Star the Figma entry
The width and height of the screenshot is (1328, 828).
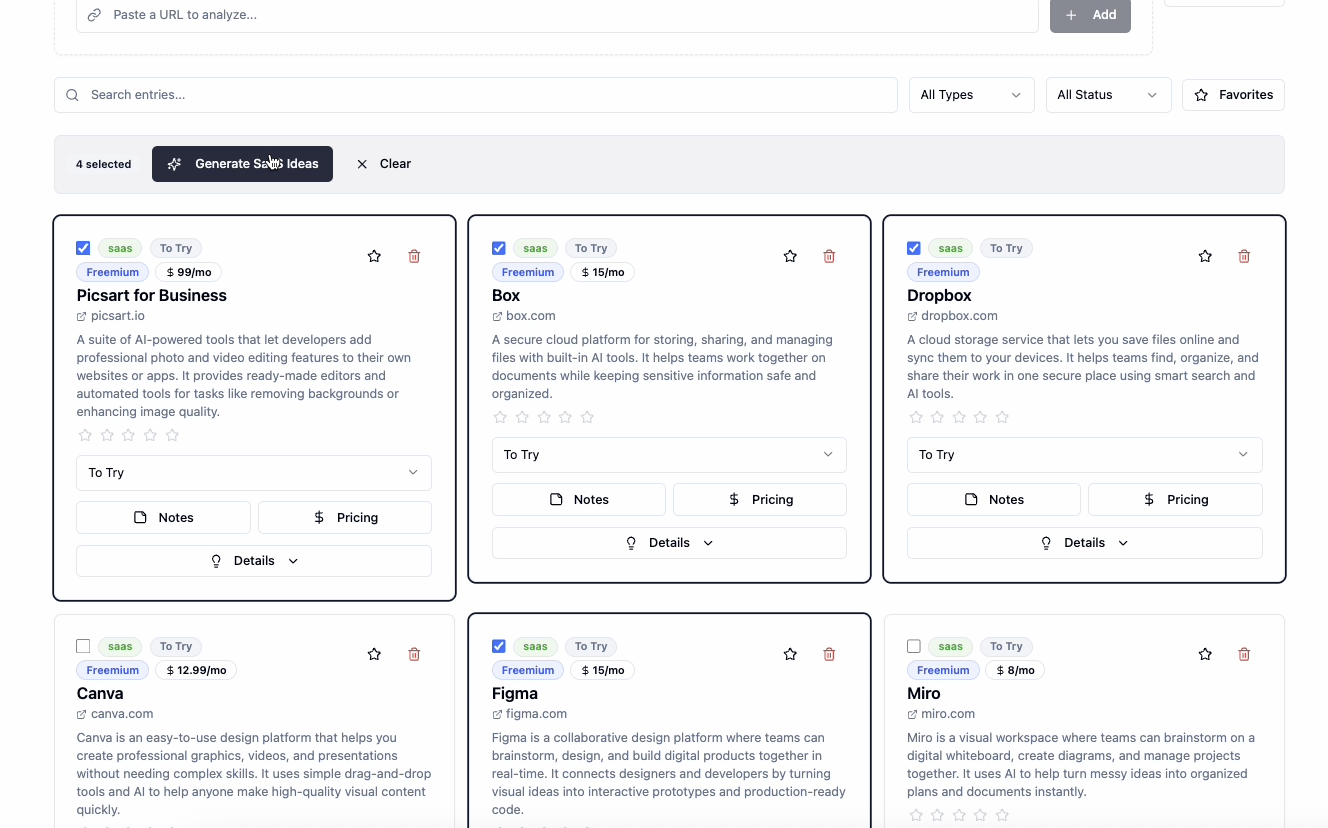point(790,654)
